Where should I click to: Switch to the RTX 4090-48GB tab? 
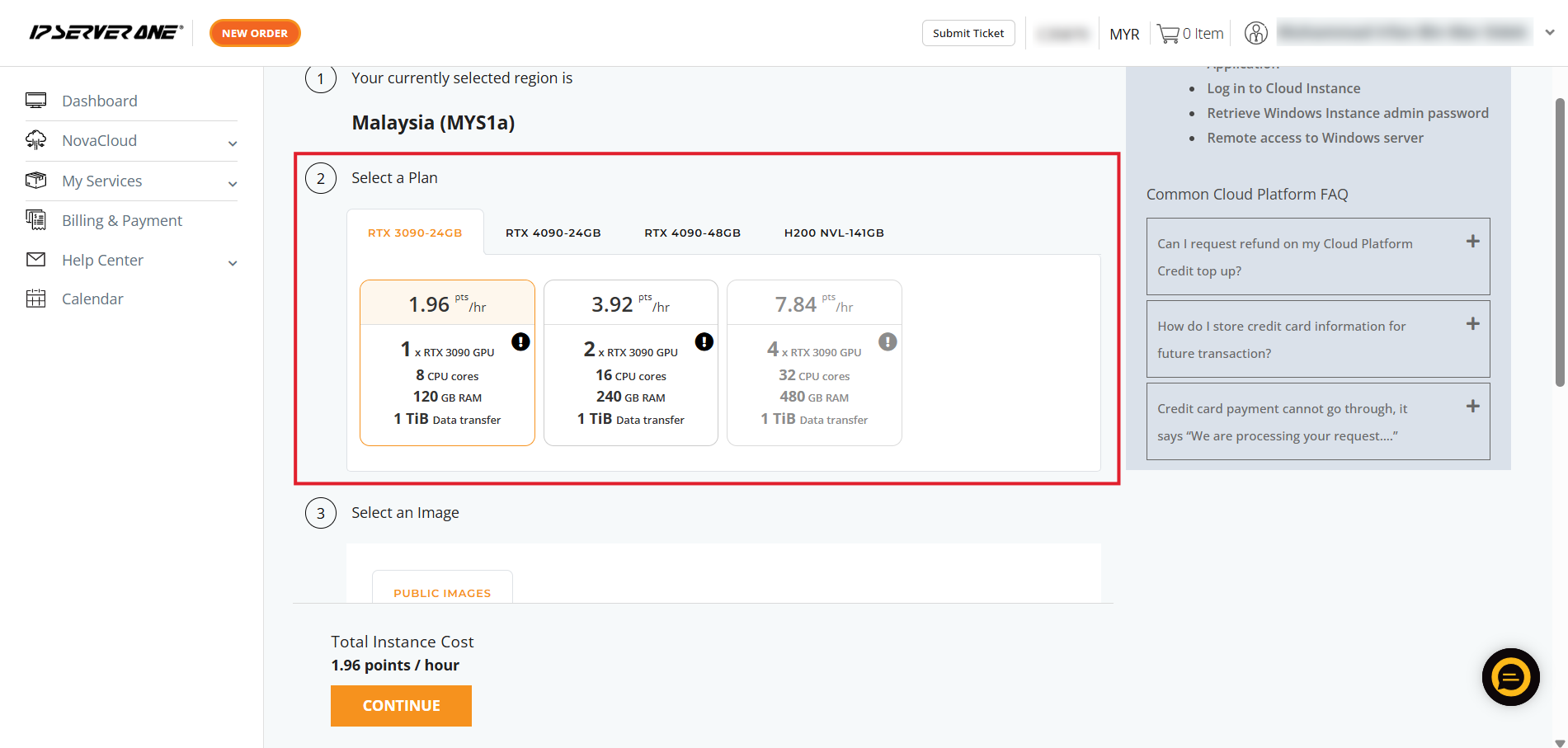coord(693,233)
